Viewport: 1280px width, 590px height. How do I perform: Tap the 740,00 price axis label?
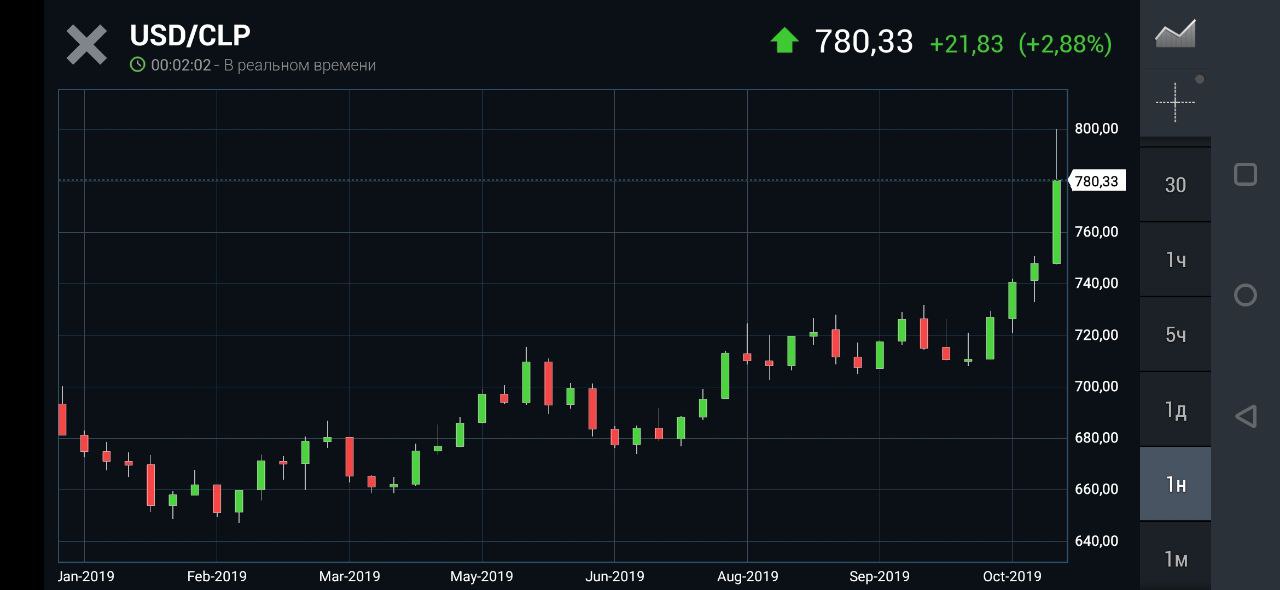pyautogui.click(x=1096, y=283)
